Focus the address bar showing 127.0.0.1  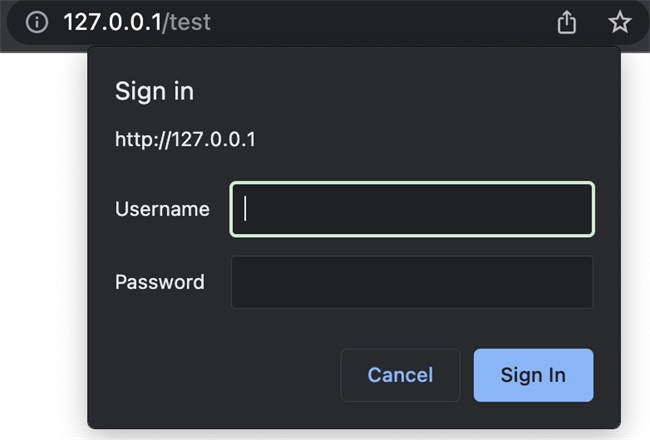[110, 22]
